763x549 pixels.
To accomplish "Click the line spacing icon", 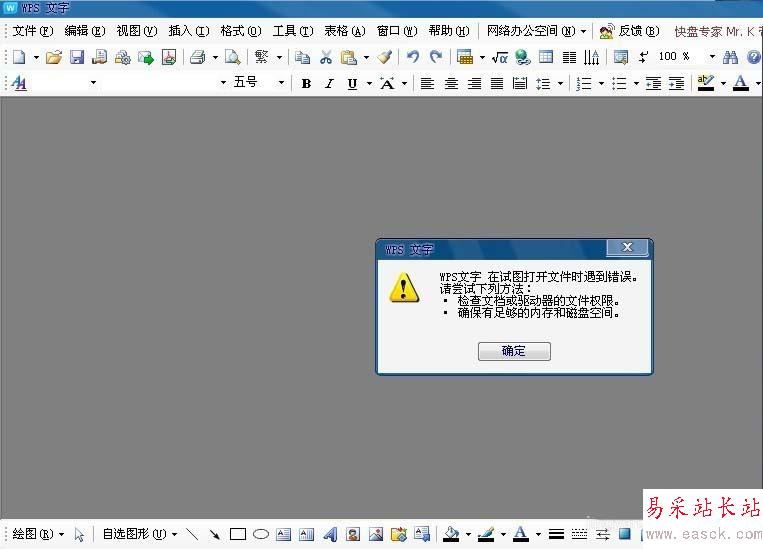I will 543,84.
